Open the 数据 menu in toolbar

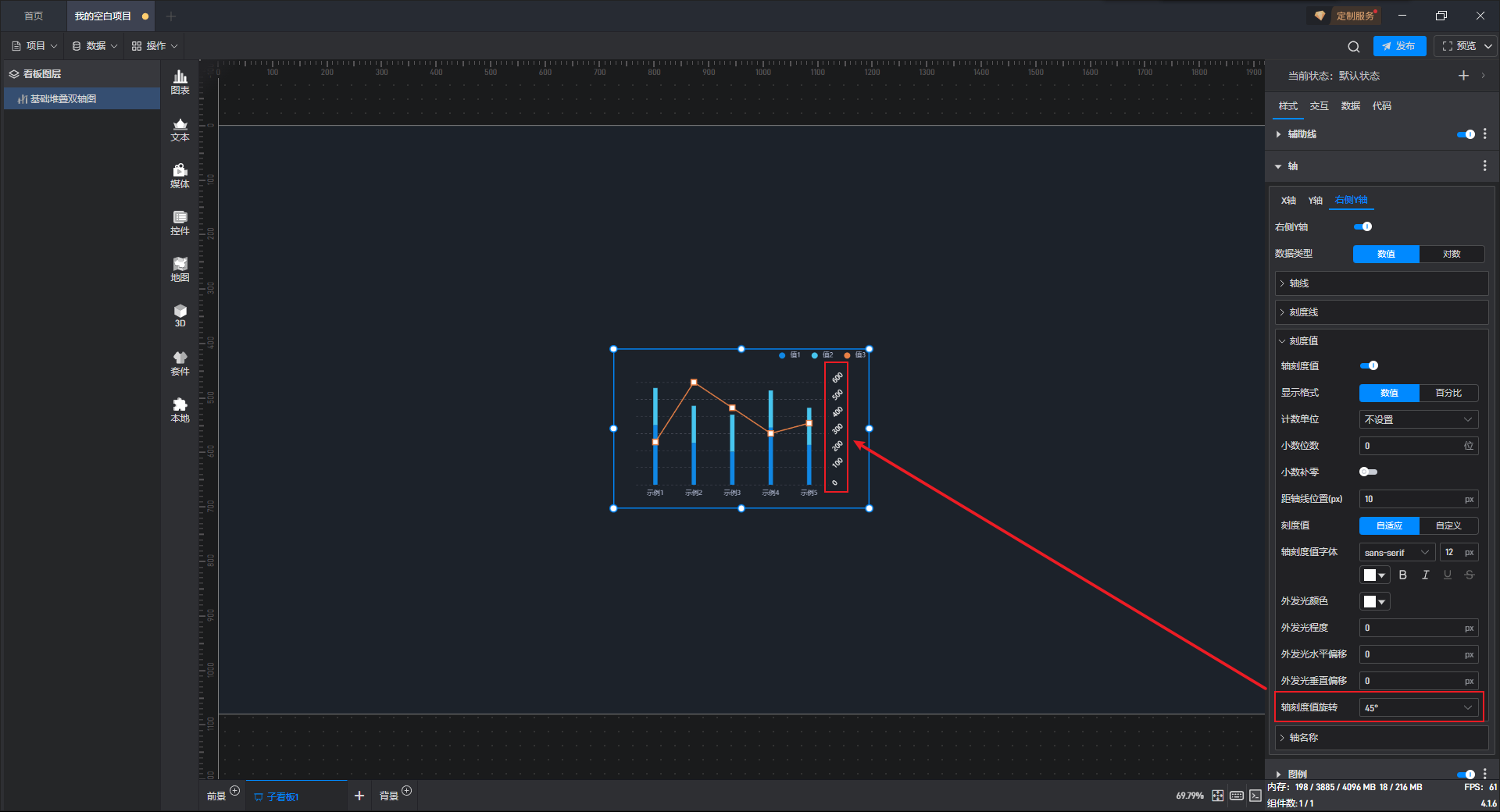(95, 46)
